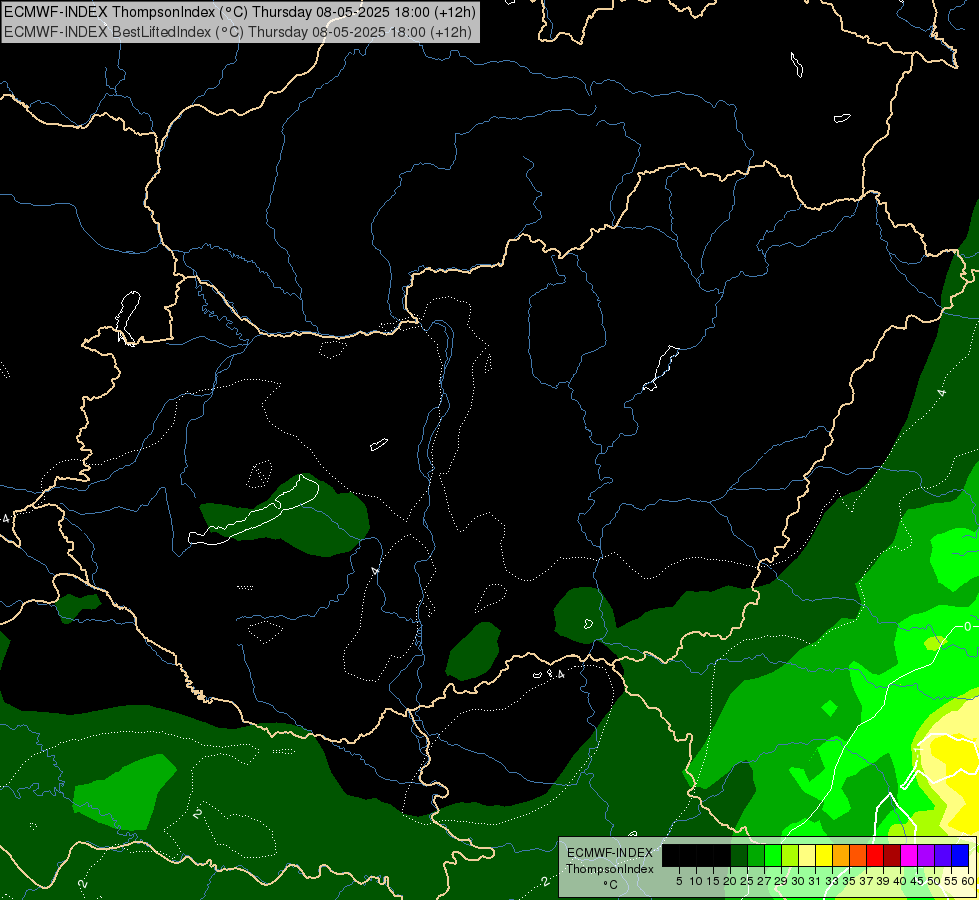Screen dimensions: 979x900
Task: Select the pale yellow 30–31 legend swatch
Action: pyautogui.click(x=807, y=855)
